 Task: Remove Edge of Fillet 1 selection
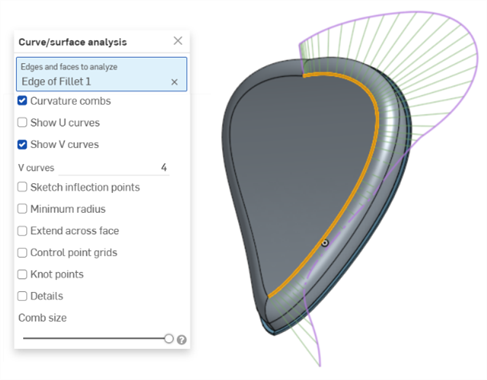(x=174, y=82)
